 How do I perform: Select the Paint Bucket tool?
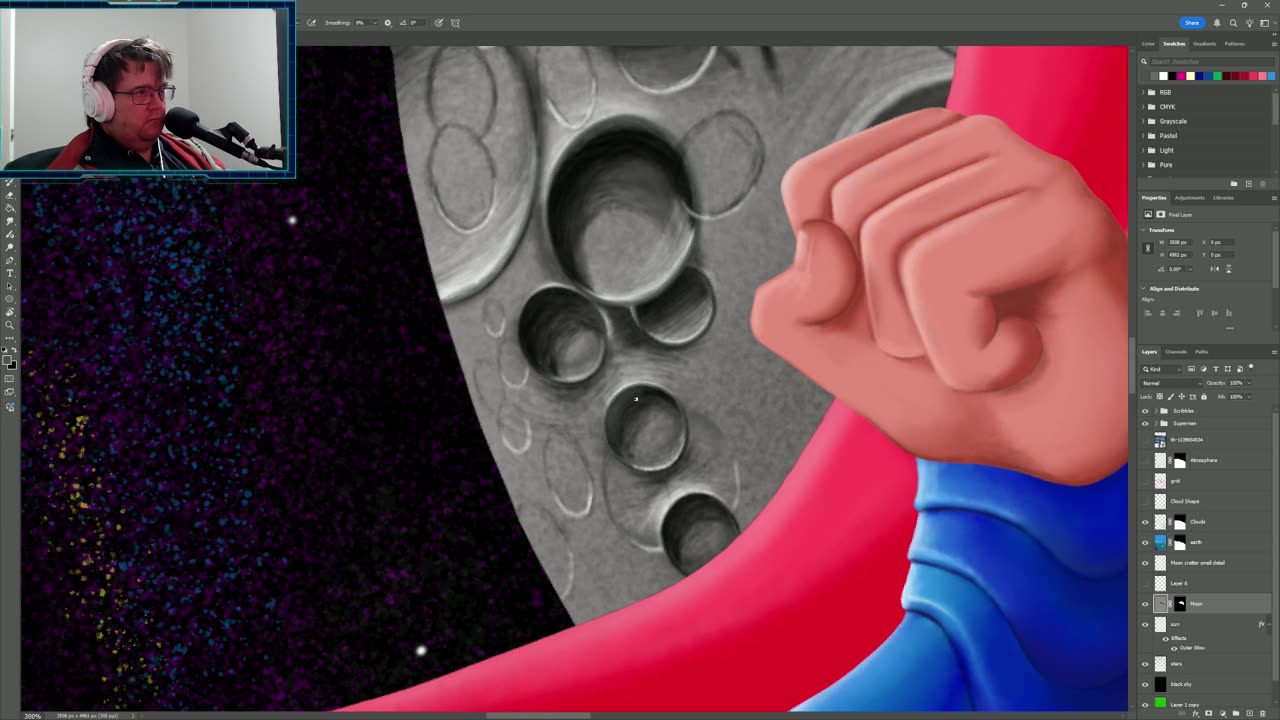(10, 208)
